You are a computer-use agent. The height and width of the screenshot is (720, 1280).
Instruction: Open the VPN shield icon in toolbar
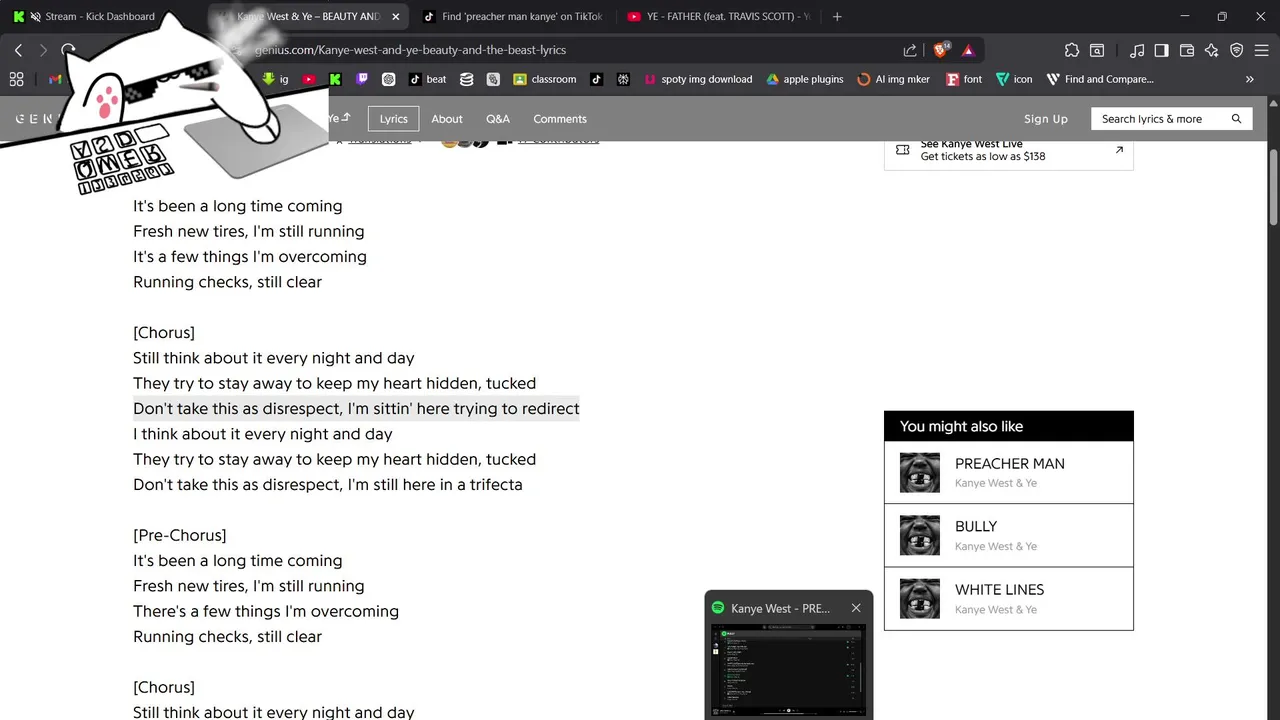[x=1236, y=50]
